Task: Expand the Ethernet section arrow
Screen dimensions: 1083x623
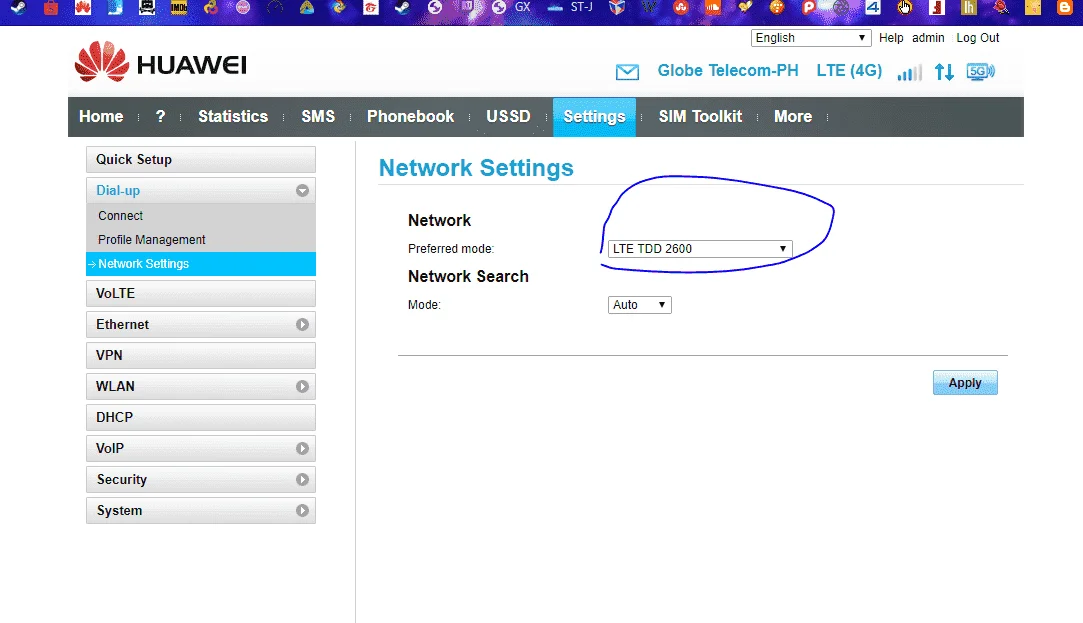Action: coord(302,325)
